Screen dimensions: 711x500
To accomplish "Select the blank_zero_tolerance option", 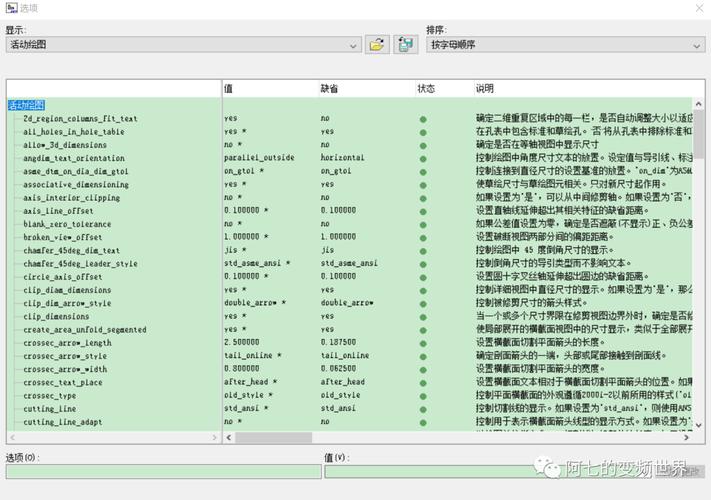I will [x=67, y=224].
